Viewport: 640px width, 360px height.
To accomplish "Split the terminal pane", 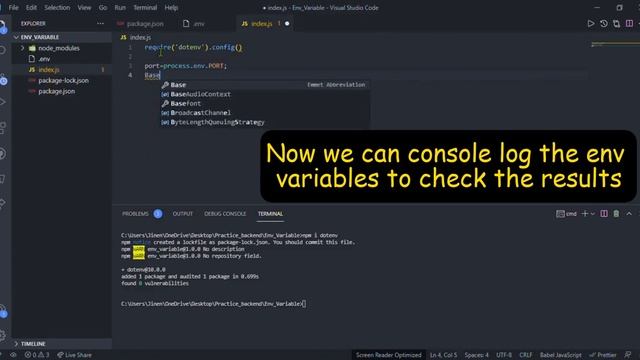I will point(604,214).
